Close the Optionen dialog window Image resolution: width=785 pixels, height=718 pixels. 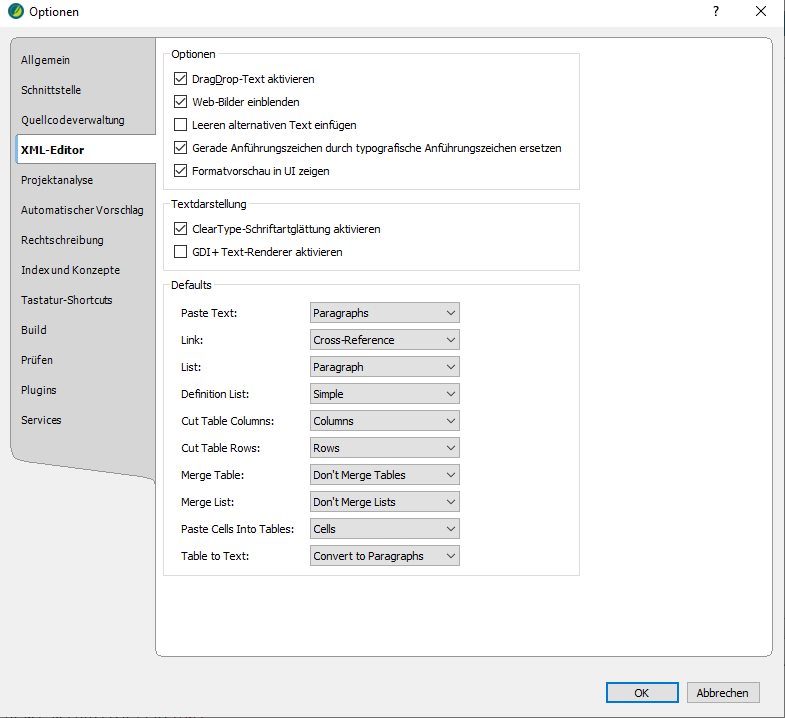(761, 12)
